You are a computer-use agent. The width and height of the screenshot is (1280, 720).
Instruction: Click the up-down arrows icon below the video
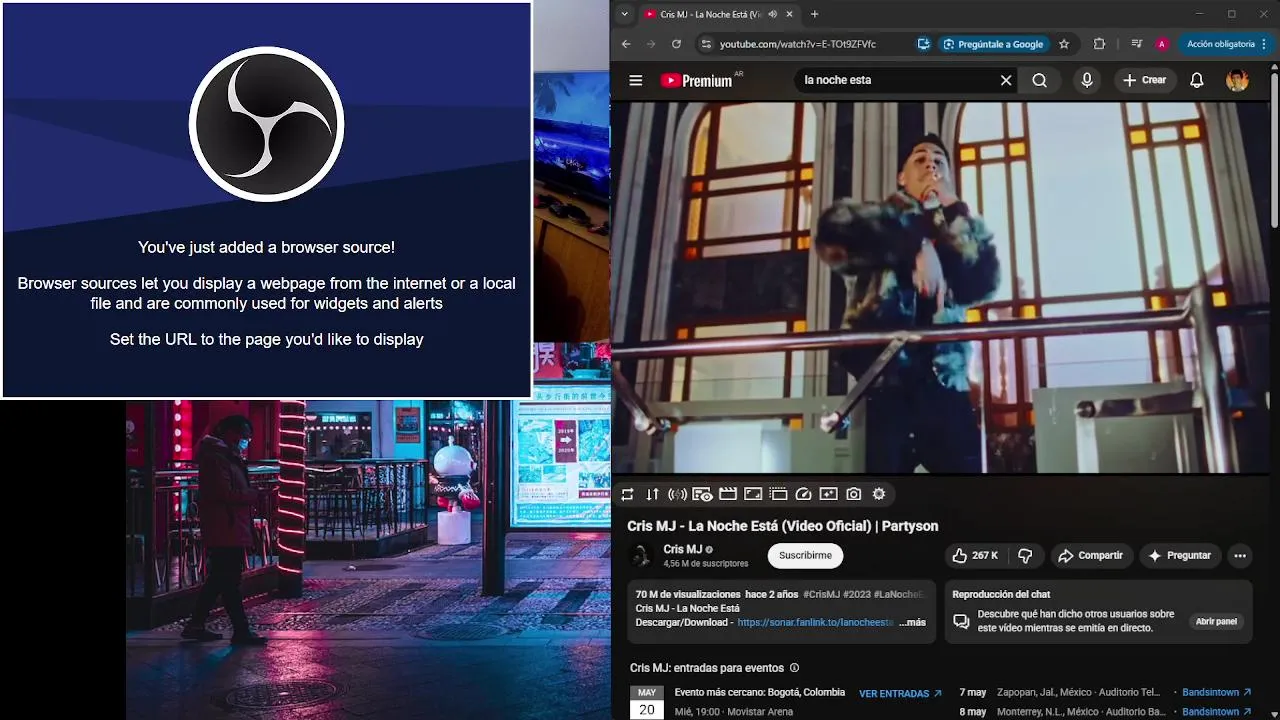coord(652,494)
